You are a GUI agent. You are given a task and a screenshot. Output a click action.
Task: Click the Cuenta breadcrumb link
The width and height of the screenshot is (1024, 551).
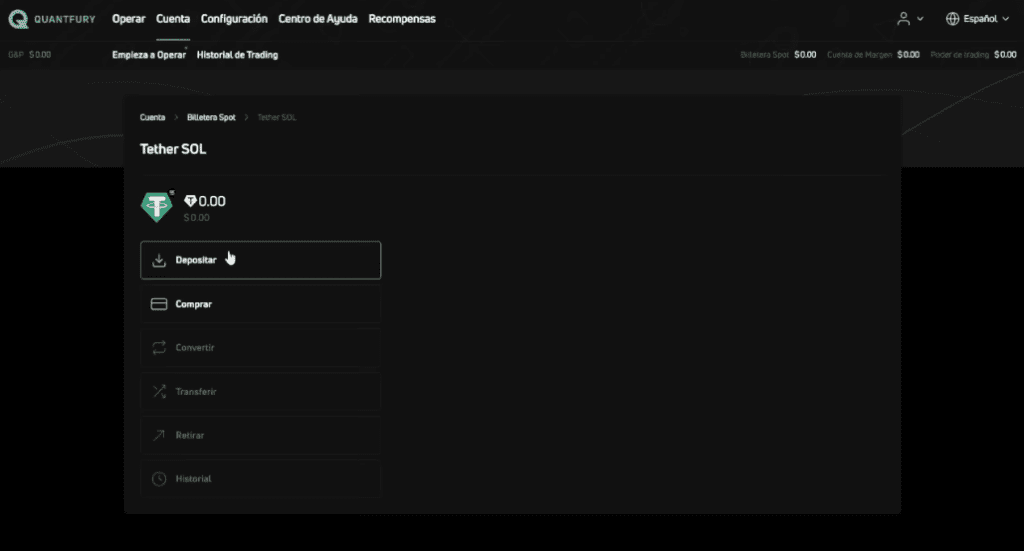pos(153,118)
